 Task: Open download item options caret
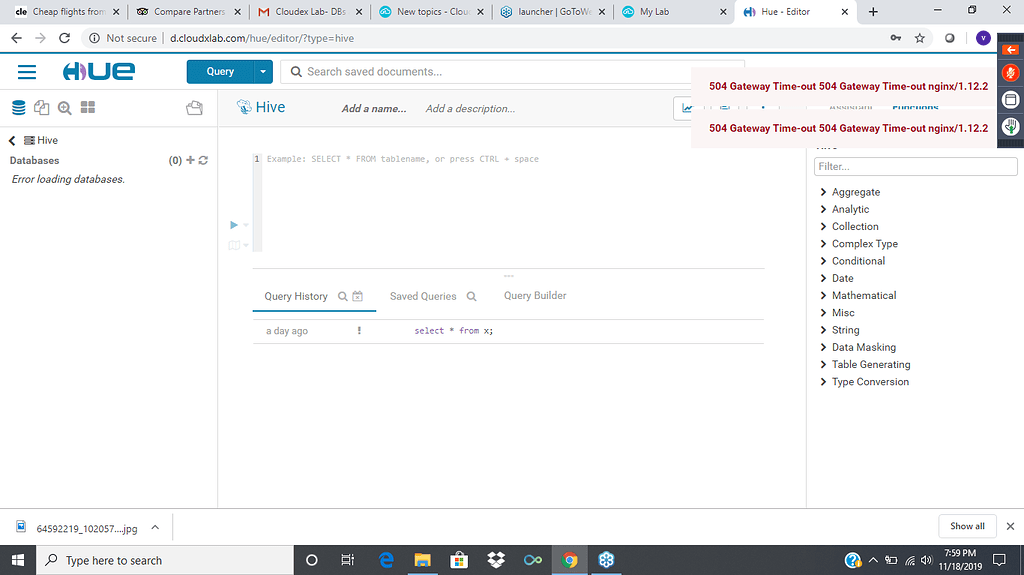pyautogui.click(x=155, y=527)
